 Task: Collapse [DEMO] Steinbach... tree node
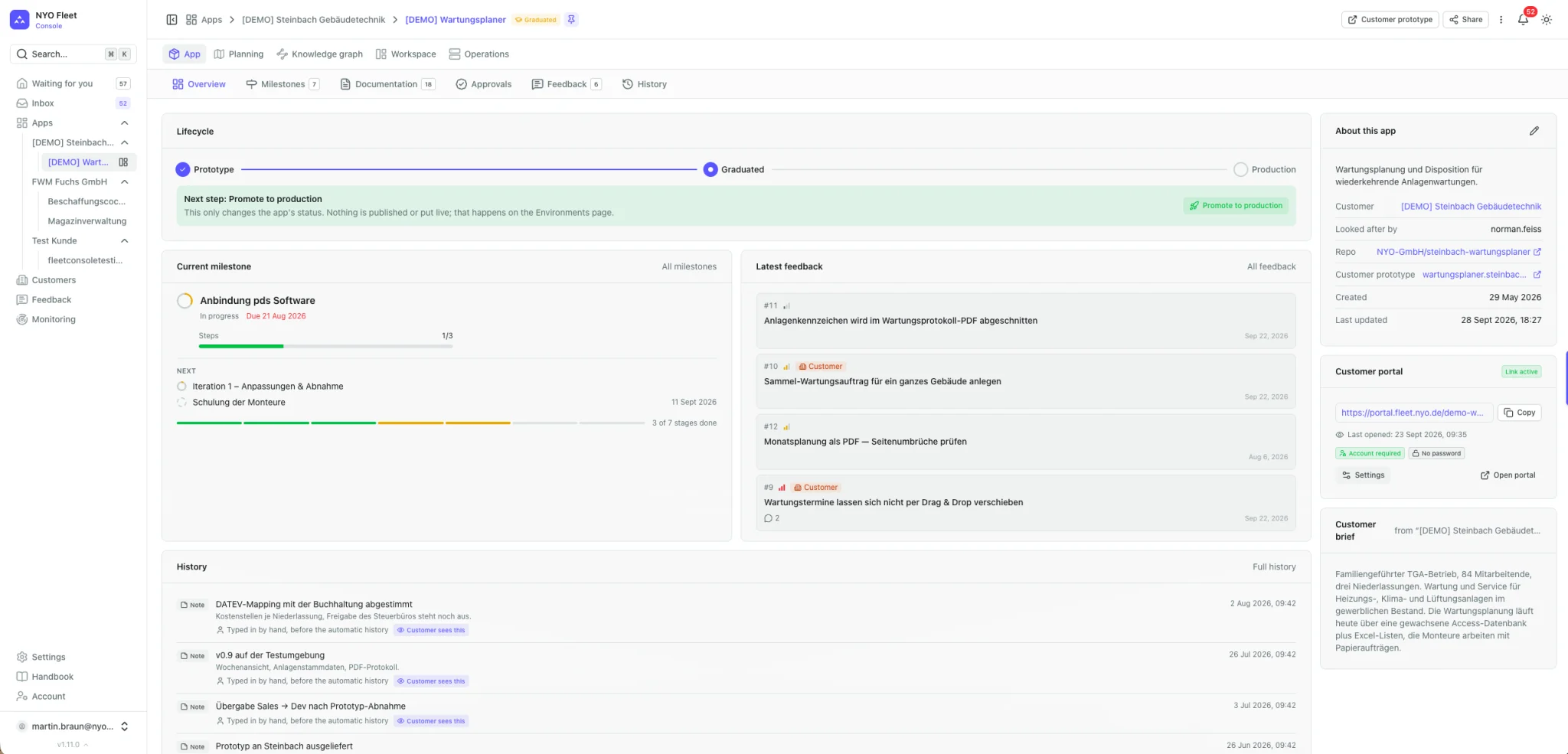tap(124, 142)
